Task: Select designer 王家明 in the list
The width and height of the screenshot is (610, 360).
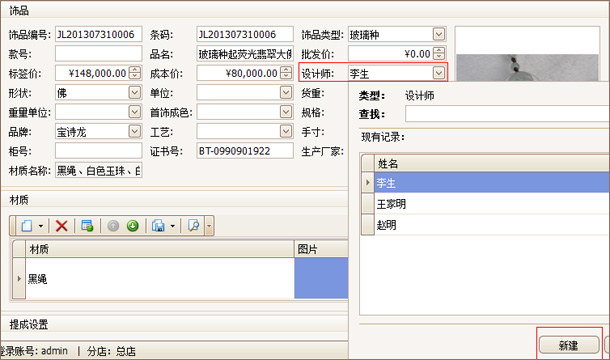Action: tap(492, 204)
